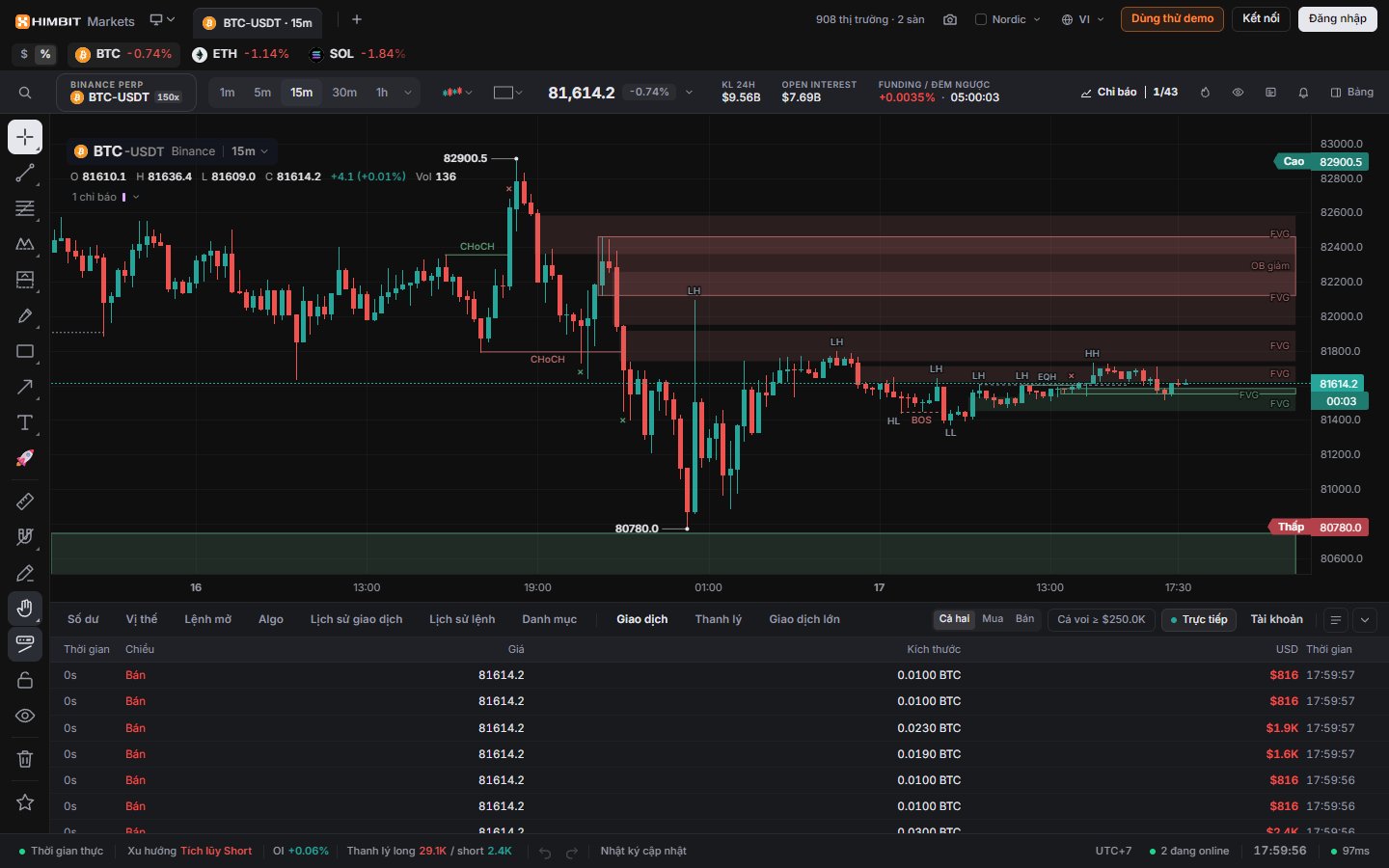Click the Đăng nhập button
Image resolution: width=1389 pixels, height=868 pixels.
coord(1338,19)
